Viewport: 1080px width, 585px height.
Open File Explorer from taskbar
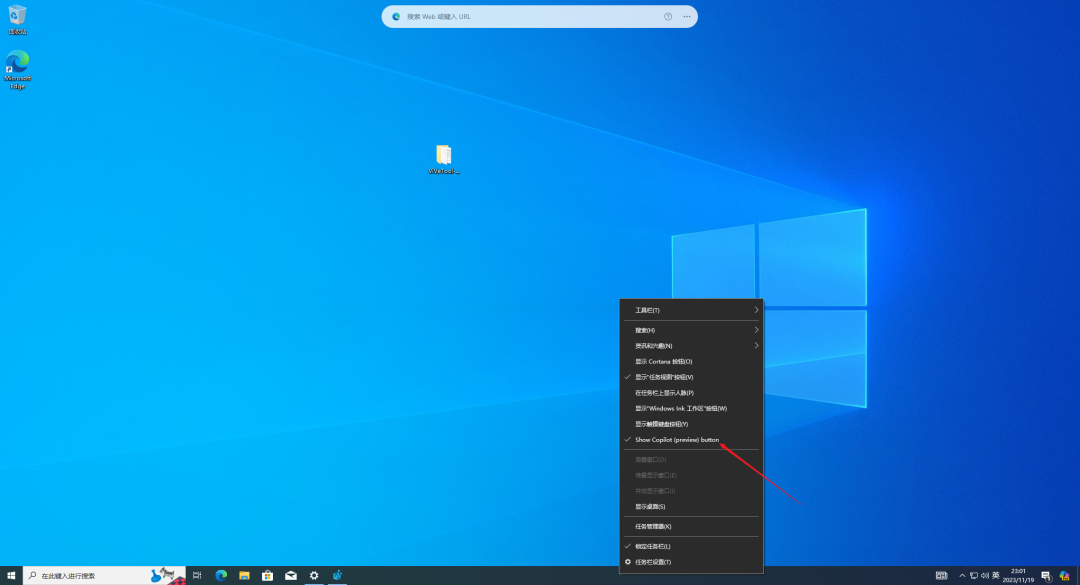[x=244, y=575]
